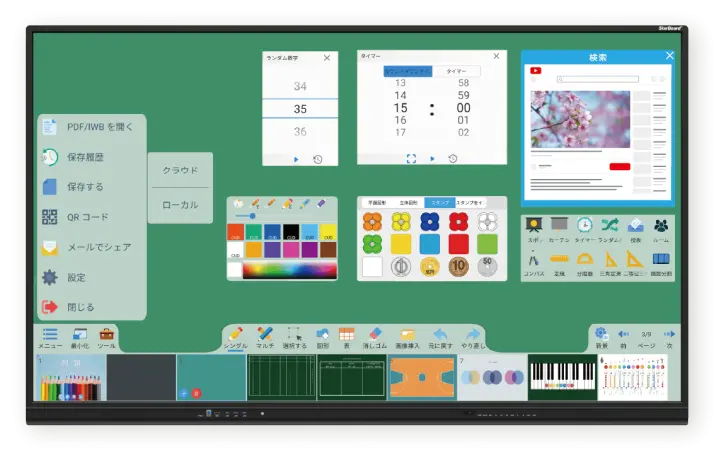
Task: Toggle fullscreen on the timer panel
Action: pos(411,158)
